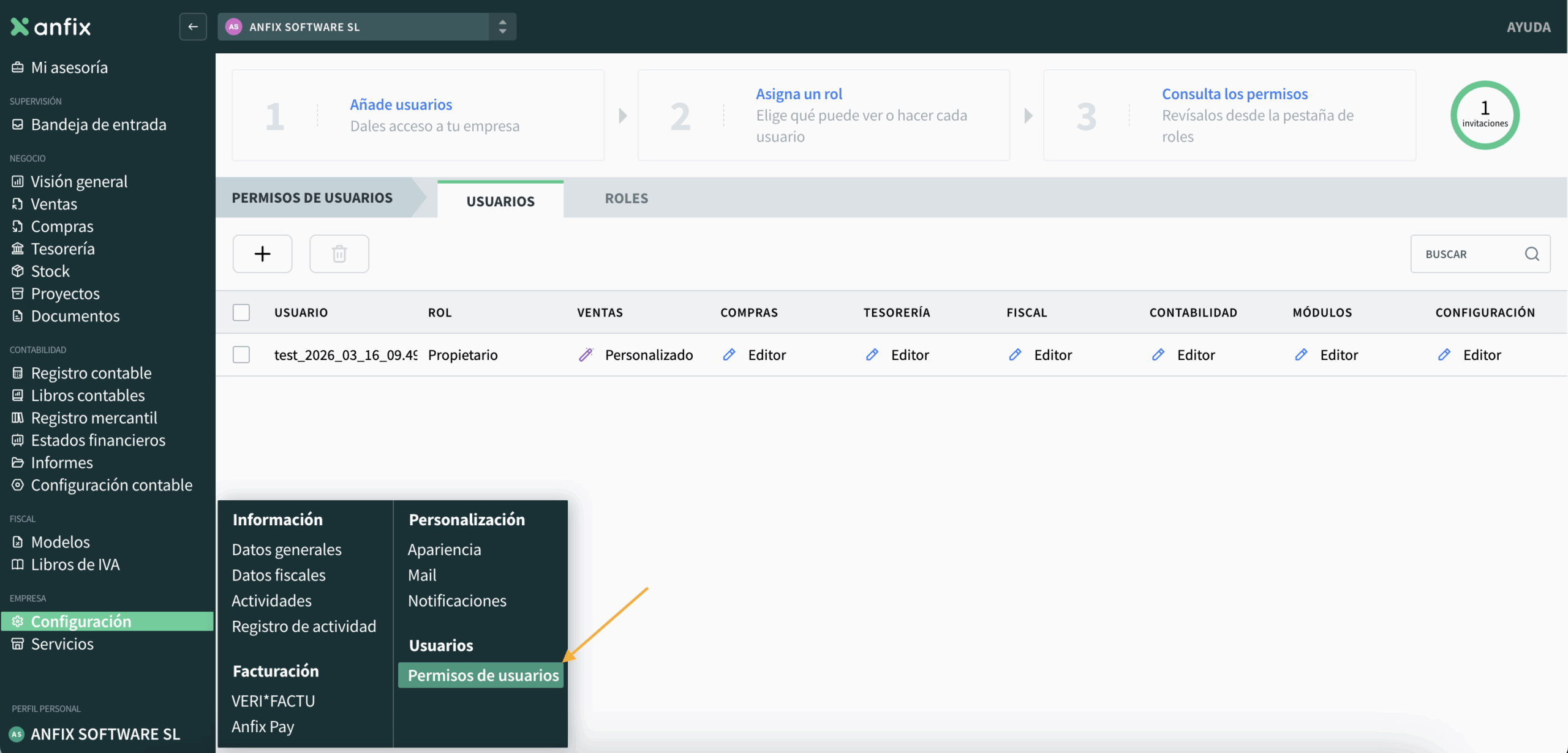The width and height of the screenshot is (1568, 753).
Task: Click the AYUDA help link
Action: (1528, 27)
